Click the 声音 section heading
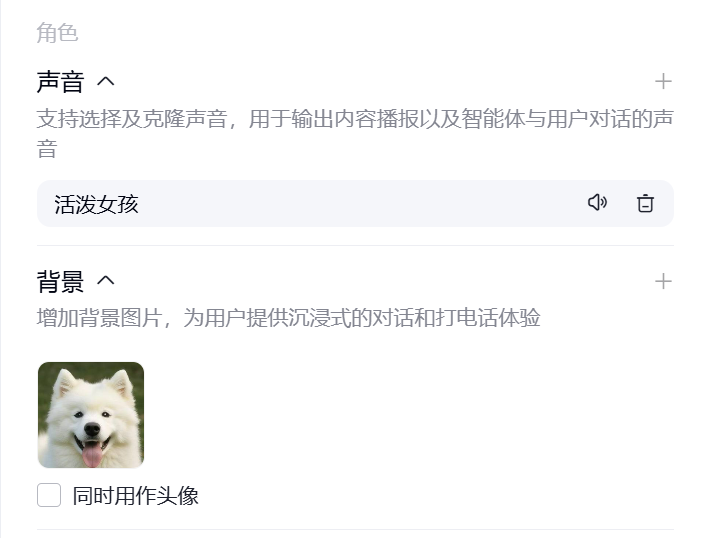The height and width of the screenshot is (538, 704). (60, 81)
